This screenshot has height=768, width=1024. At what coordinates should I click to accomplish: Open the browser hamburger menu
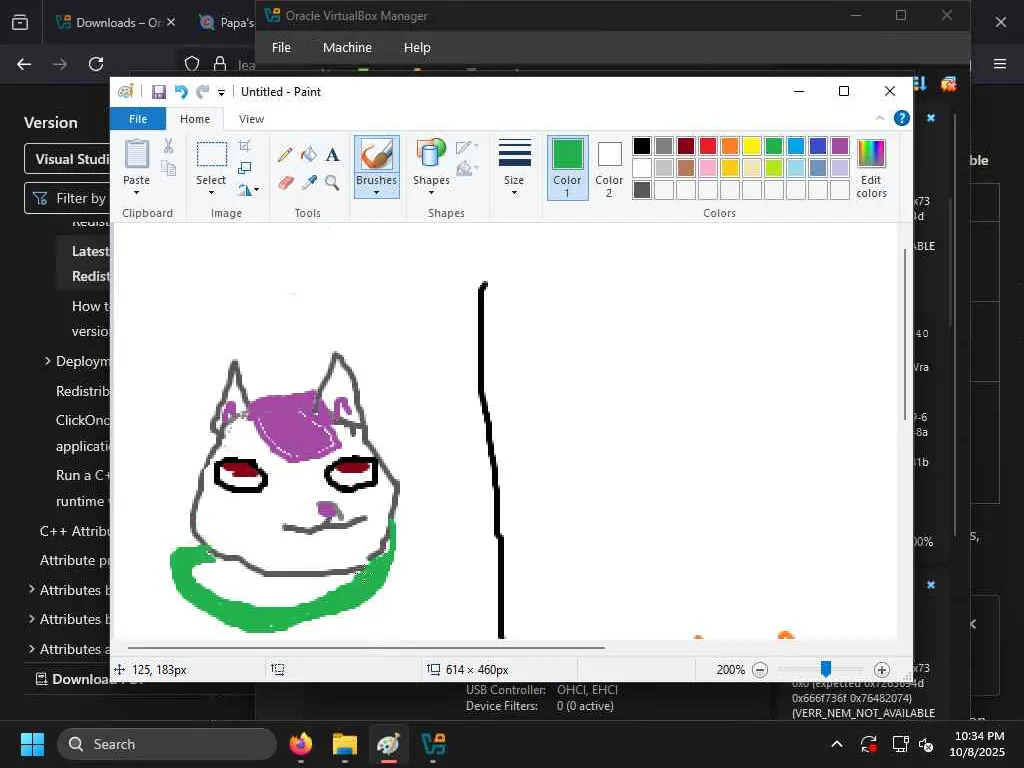(1000, 64)
